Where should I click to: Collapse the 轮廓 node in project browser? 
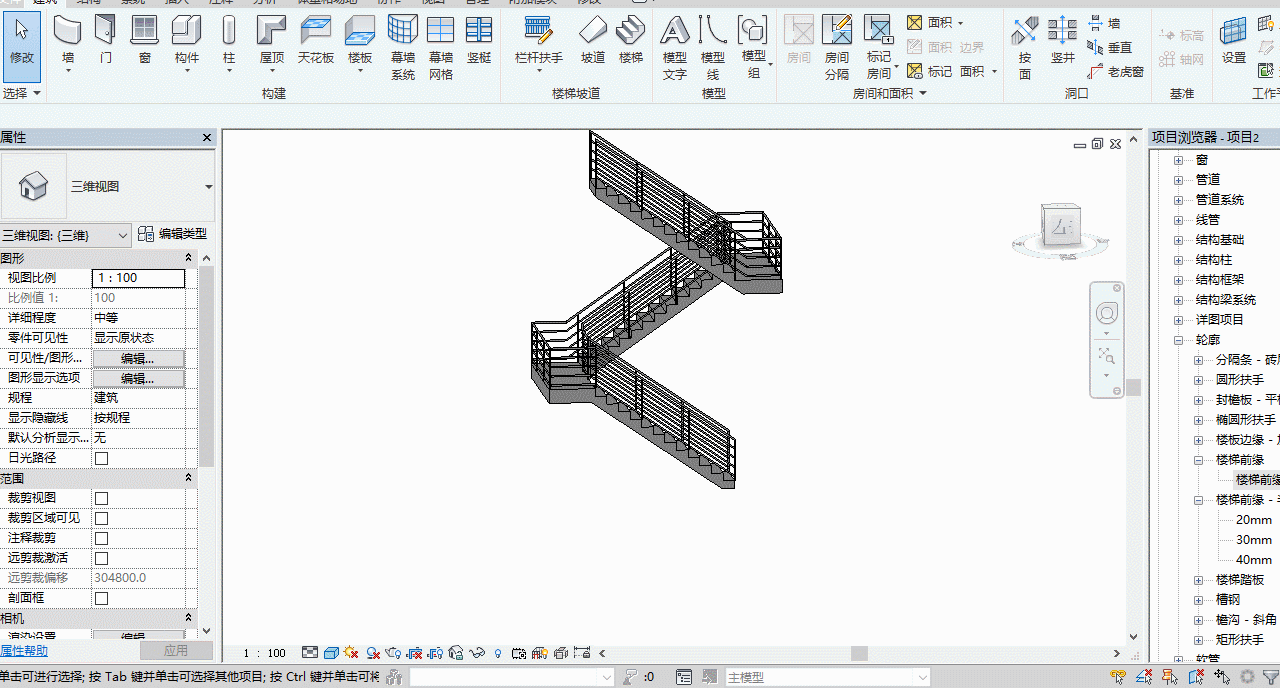coord(1179,340)
